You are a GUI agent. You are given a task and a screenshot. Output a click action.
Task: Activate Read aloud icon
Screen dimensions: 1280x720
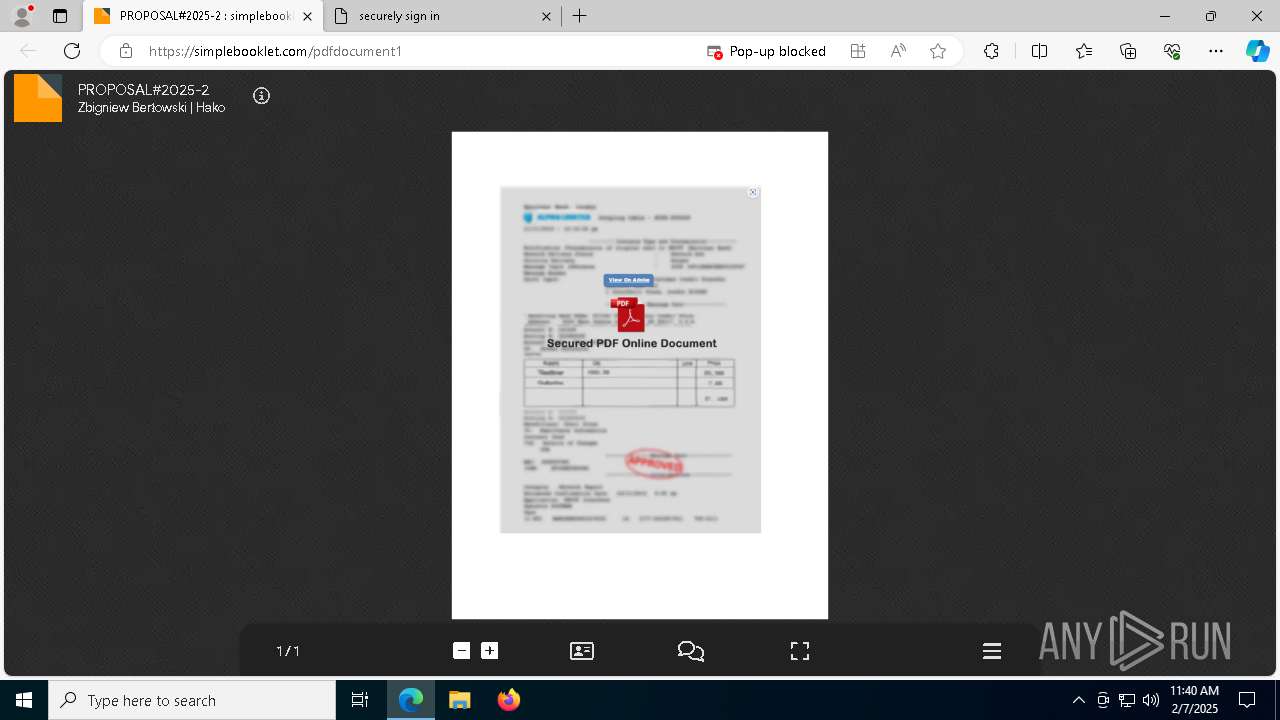[898, 51]
